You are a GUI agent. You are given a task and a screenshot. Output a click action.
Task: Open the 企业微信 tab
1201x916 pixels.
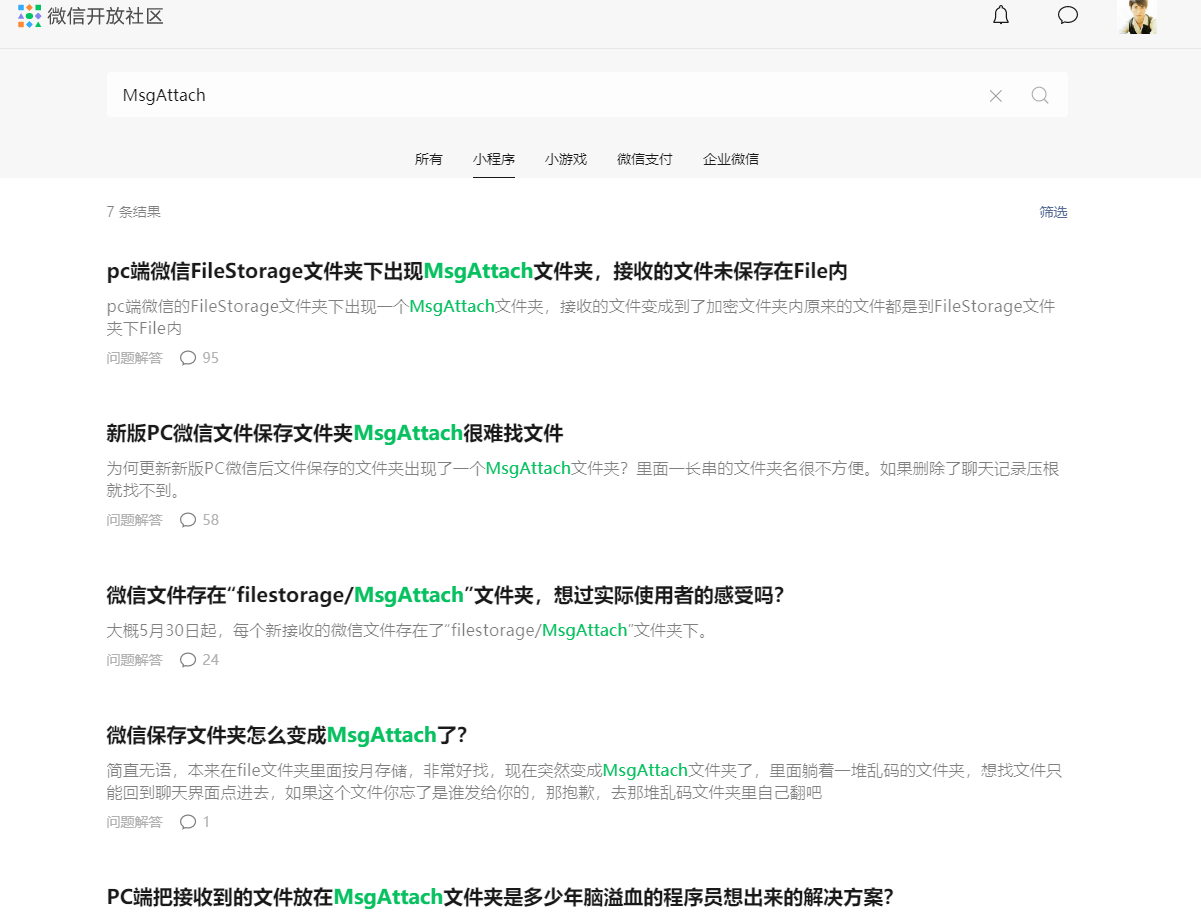click(x=731, y=159)
